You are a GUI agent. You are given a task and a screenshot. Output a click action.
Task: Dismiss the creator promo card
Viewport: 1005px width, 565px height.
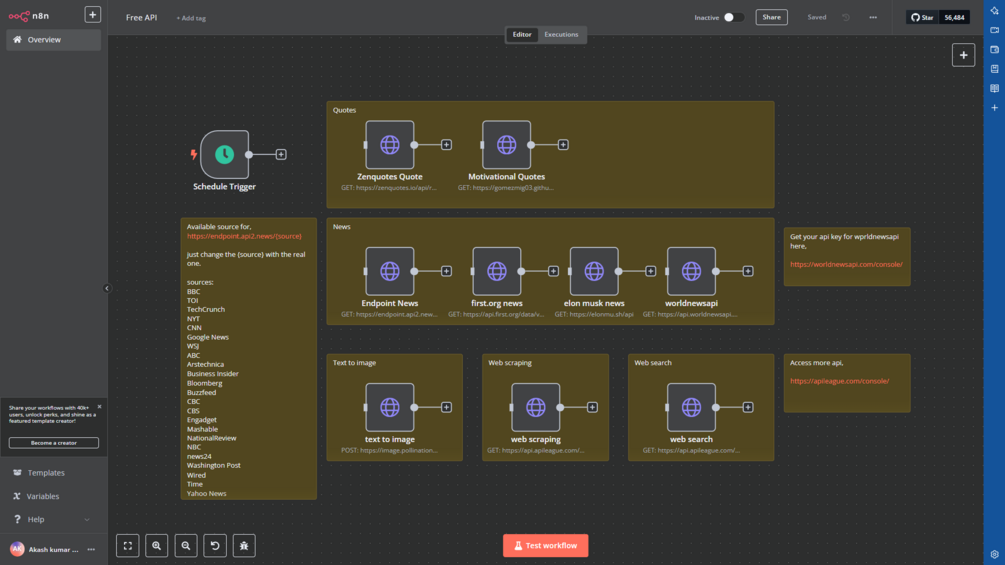pos(99,407)
